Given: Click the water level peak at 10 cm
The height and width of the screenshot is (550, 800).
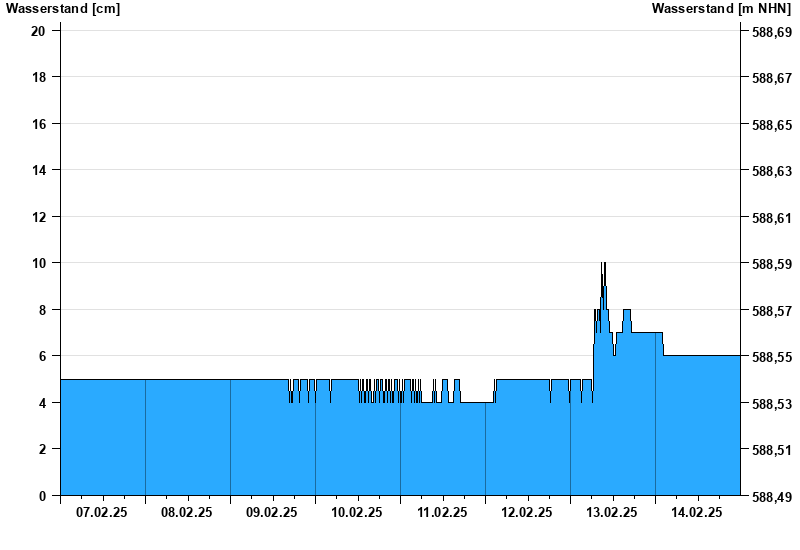Looking at the screenshot, I should [603, 265].
